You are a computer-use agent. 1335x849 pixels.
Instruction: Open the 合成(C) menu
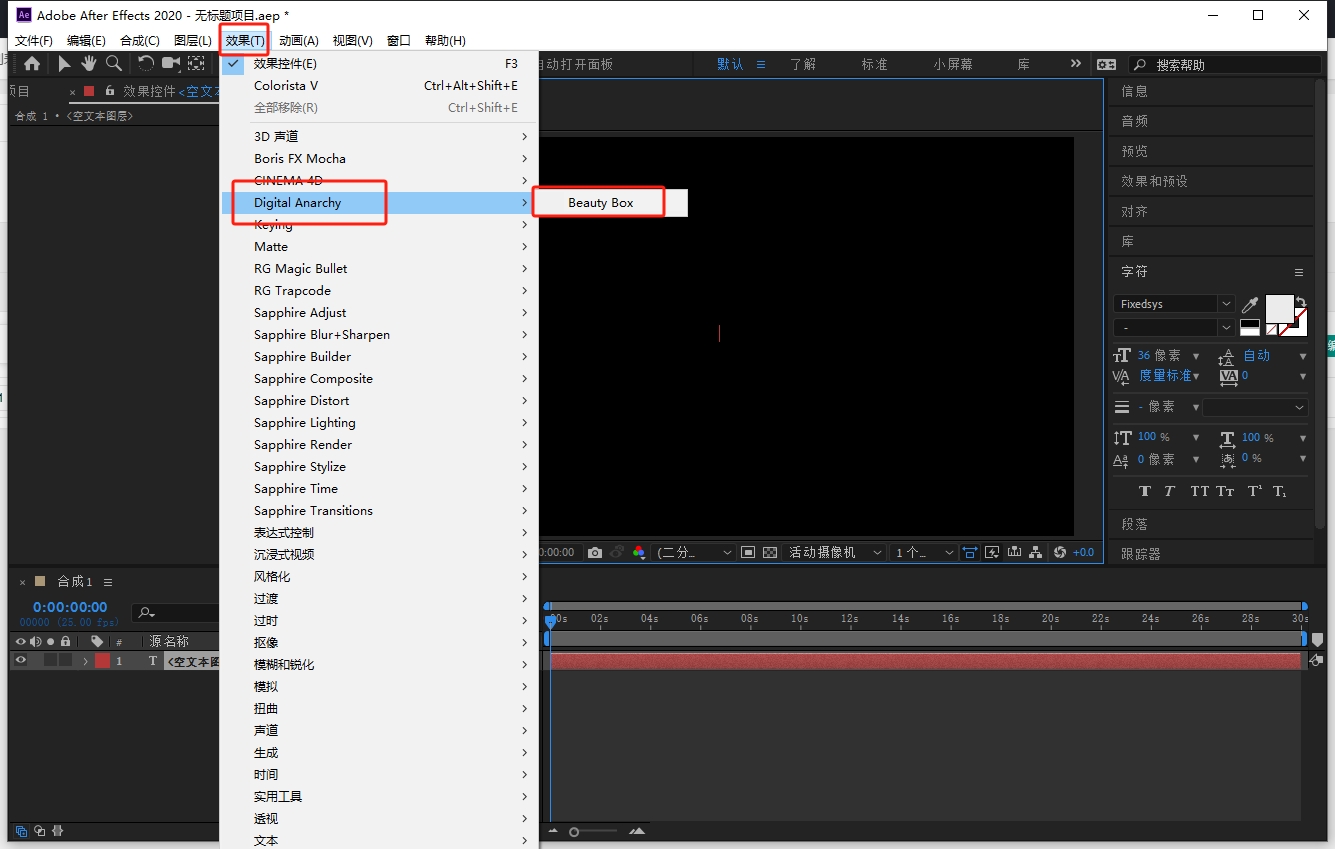point(140,41)
